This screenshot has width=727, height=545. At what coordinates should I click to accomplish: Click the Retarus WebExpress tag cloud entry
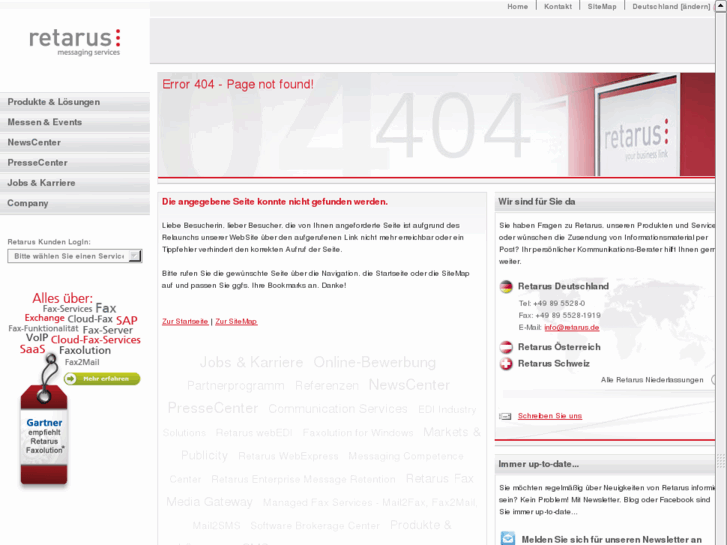pyautogui.click(x=288, y=456)
